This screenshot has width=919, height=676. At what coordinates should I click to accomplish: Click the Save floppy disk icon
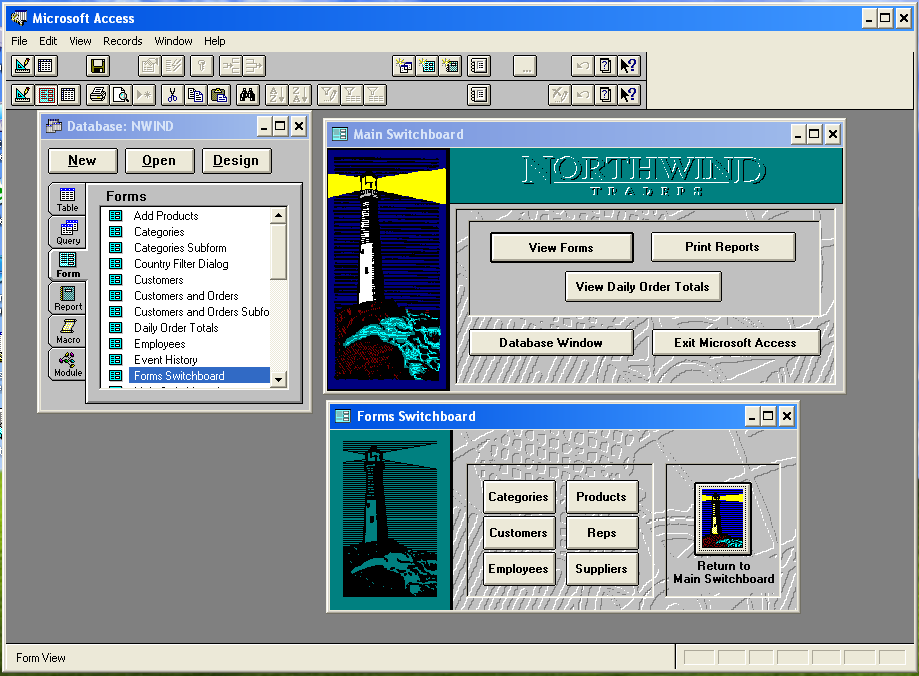click(98, 66)
